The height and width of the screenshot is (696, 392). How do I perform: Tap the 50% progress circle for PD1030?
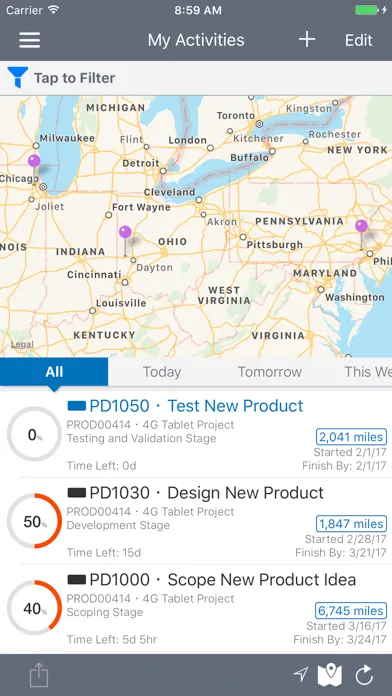pyautogui.click(x=35, y=521)
